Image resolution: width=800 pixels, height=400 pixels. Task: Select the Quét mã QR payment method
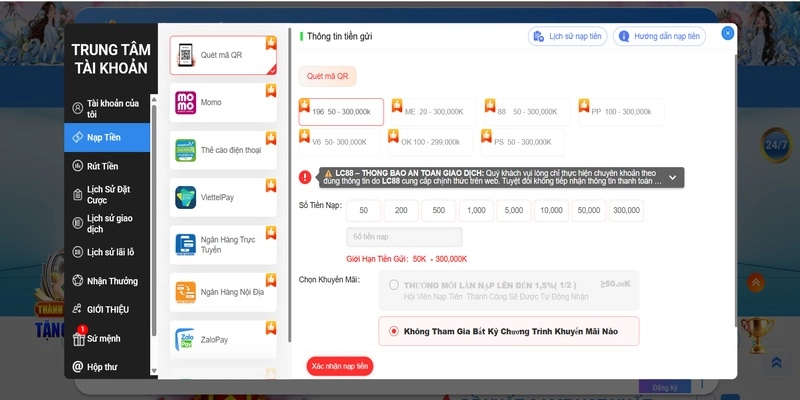pyautogui.click(x=223, y=55)
